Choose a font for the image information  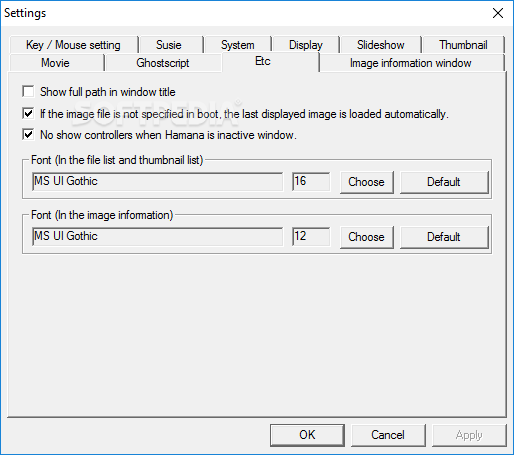[x=367, y=237]
